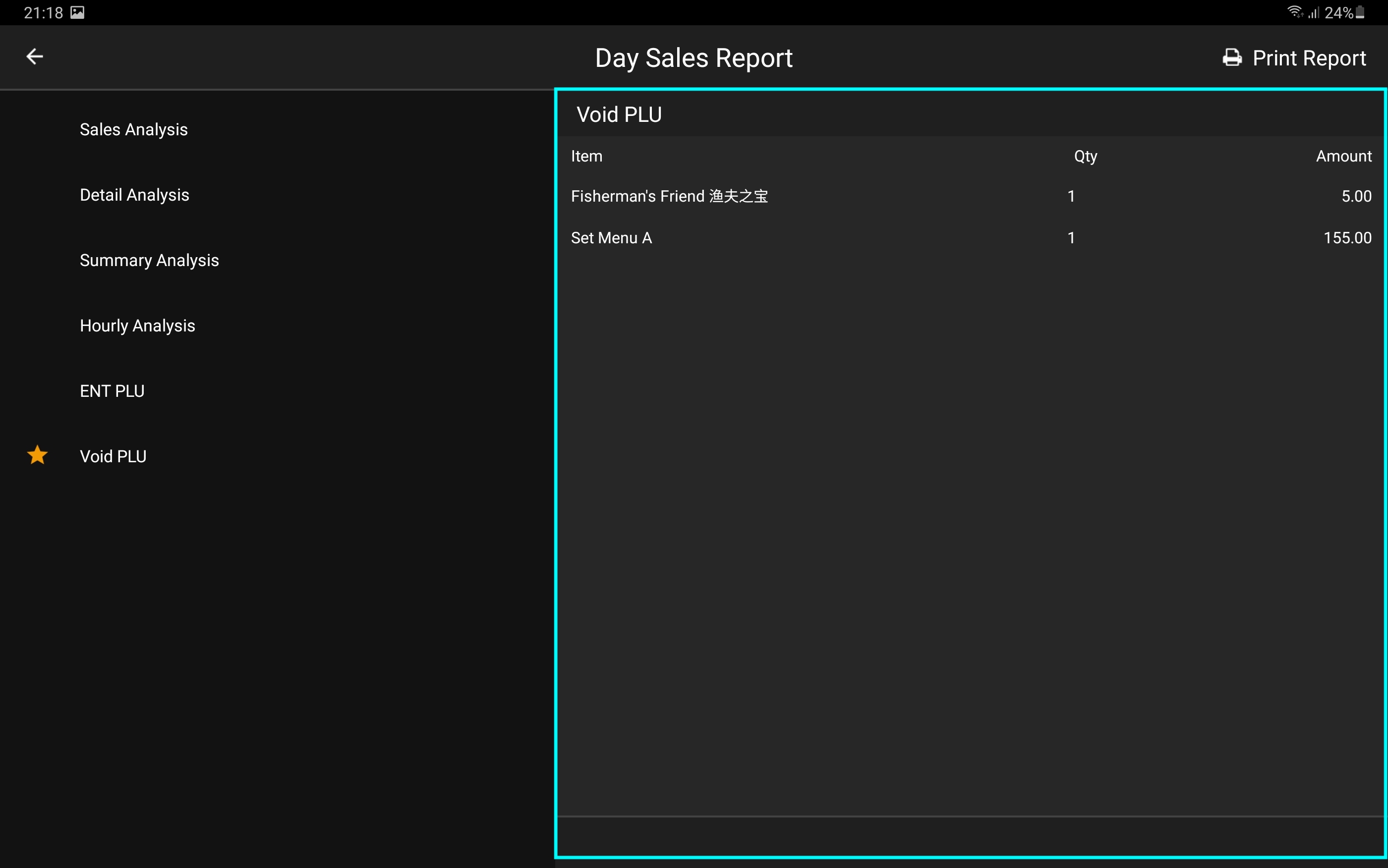Select Detail Analysis in the sidebar
1388x868 pixels.
point(134,195)
